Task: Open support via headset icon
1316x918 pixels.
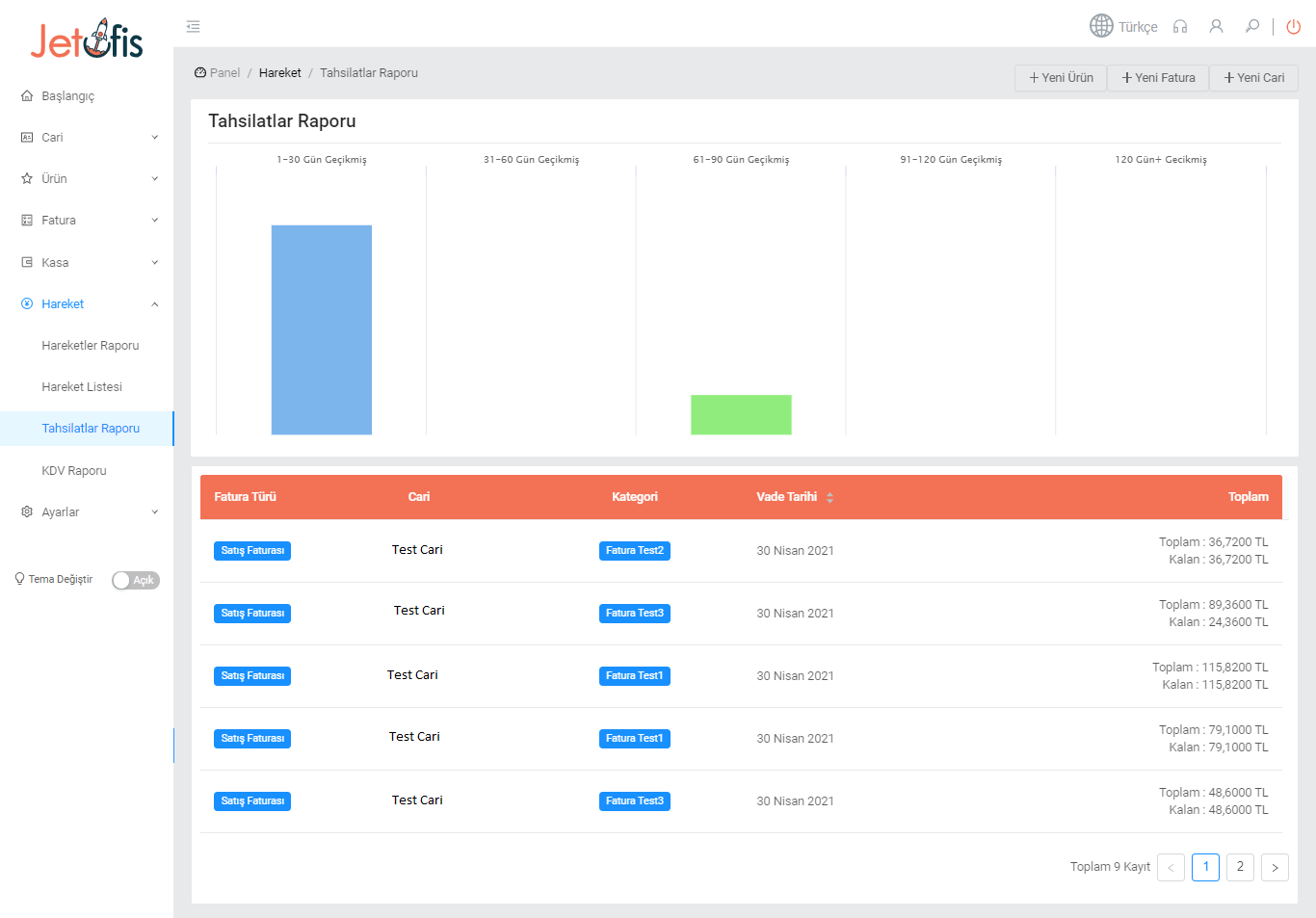Action: pyautogui.click(x=1180, y=27)
